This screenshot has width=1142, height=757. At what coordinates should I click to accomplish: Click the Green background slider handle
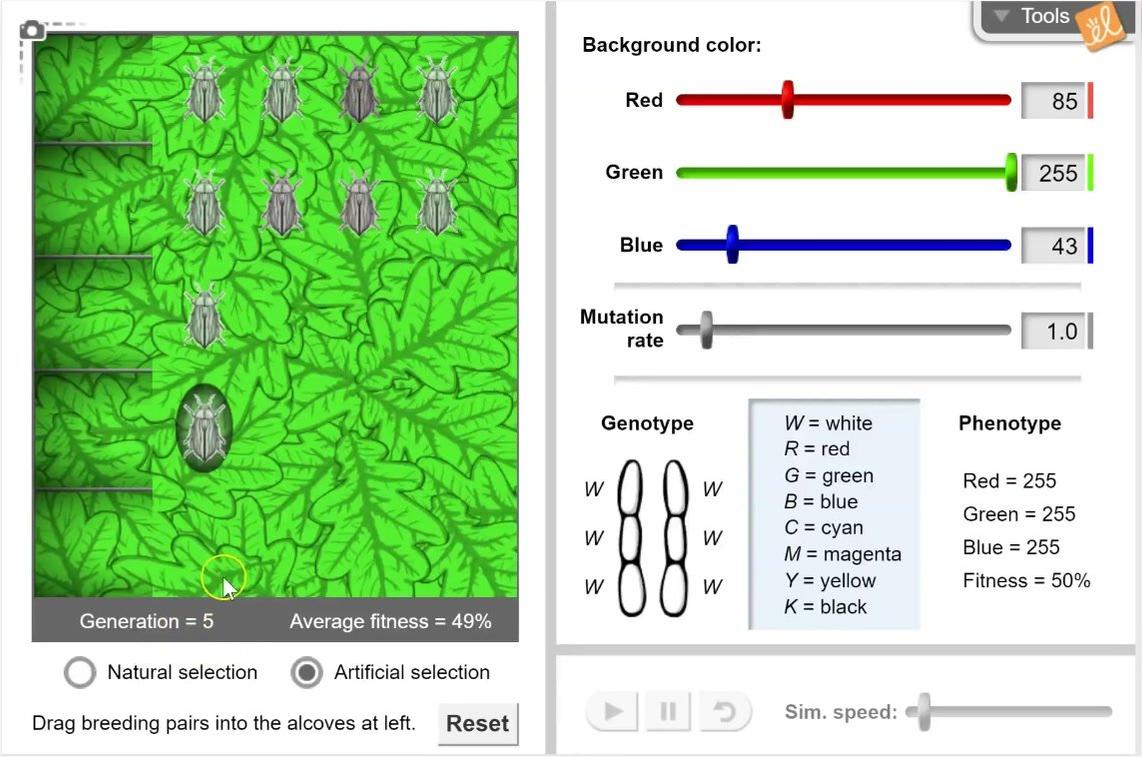click(x=1011, y=173)
